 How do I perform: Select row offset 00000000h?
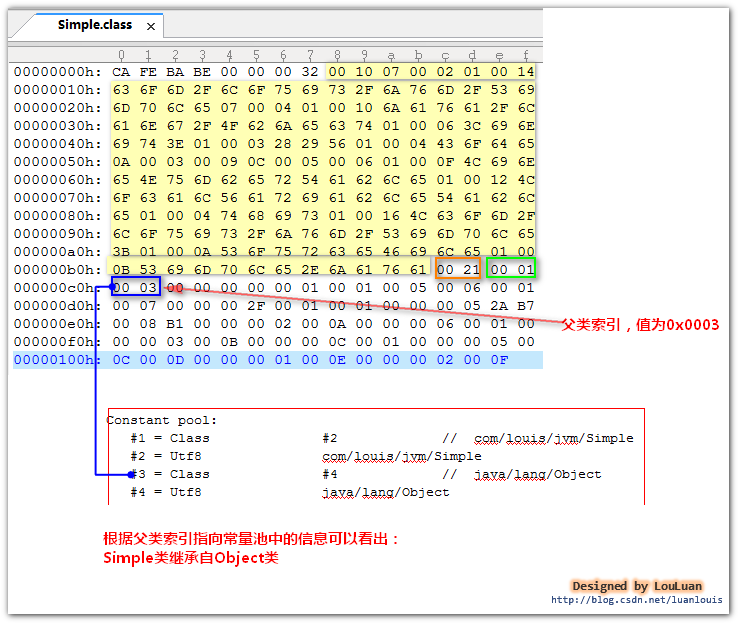point(57,72)
